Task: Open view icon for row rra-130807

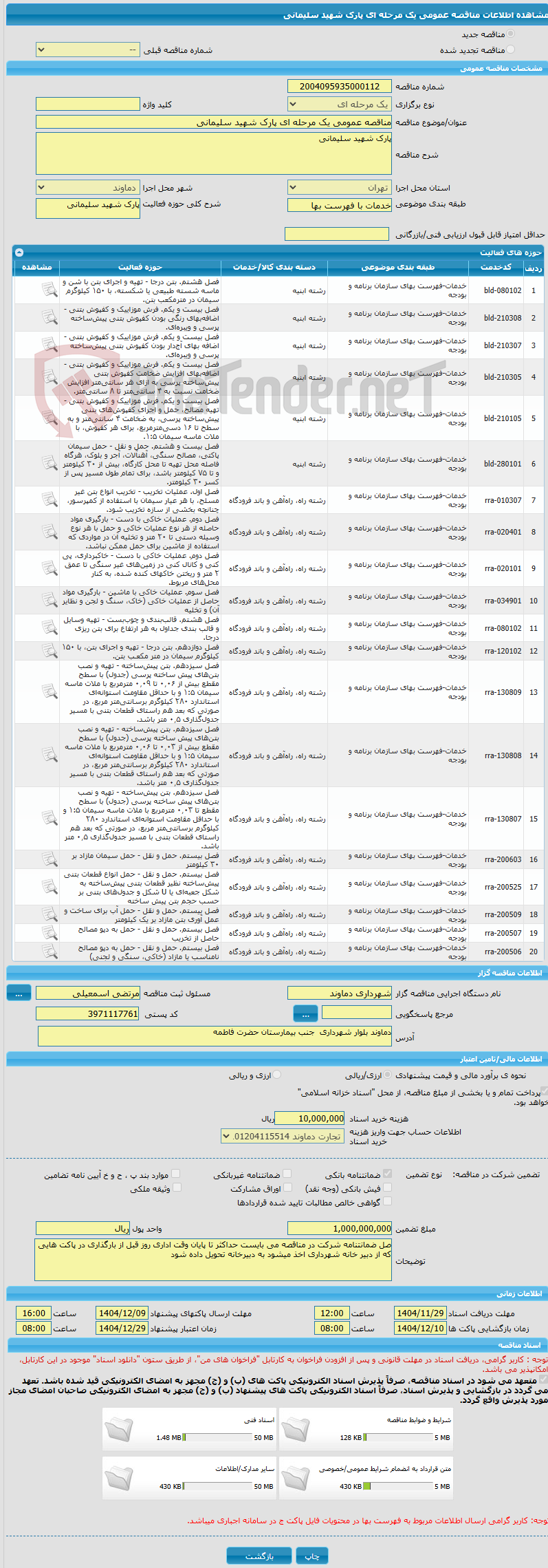Action: pyautogui.click(x=50, y=819)
